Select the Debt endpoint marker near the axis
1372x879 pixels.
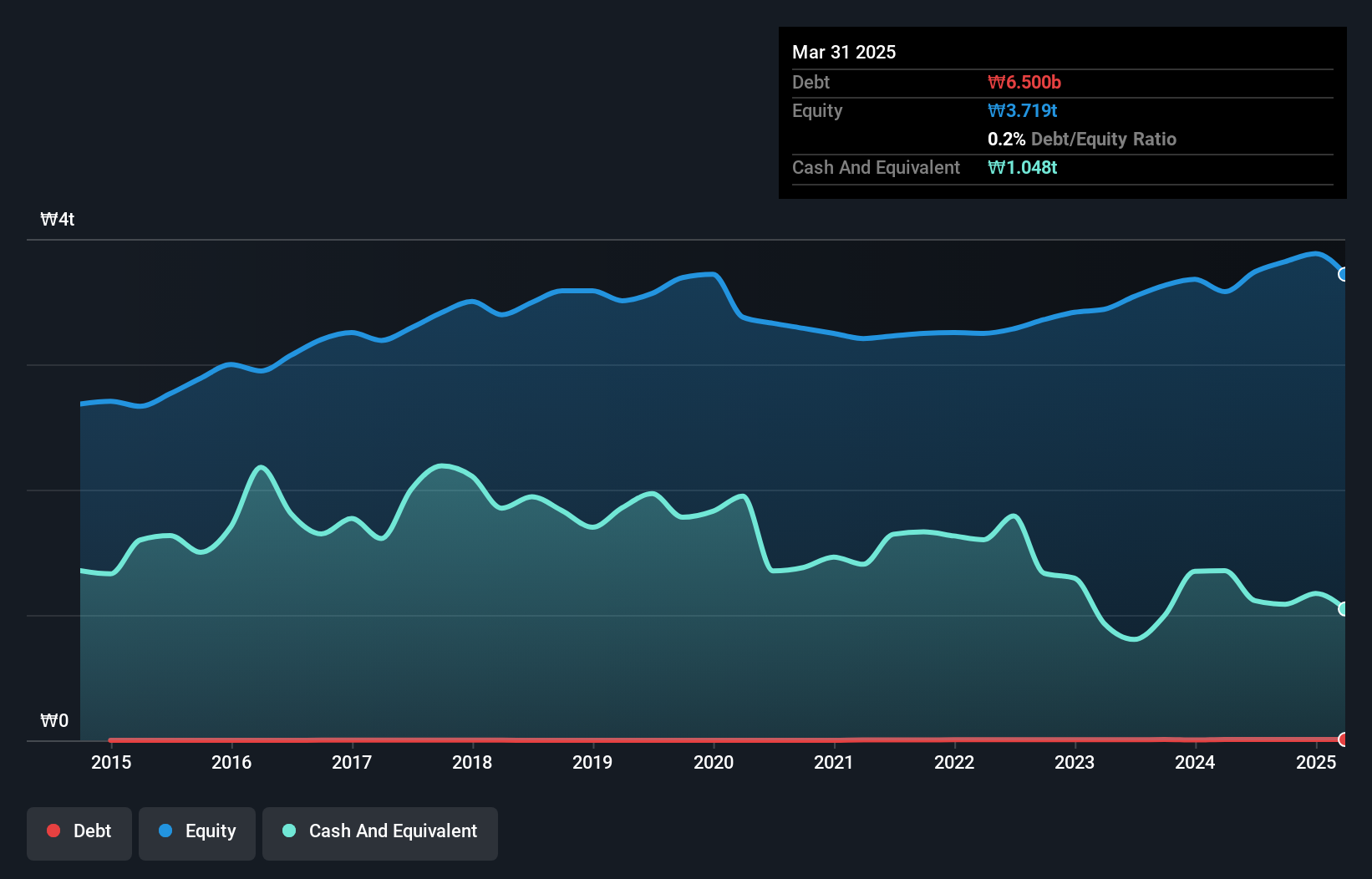pyautogui.click(x=1344, y=739)
